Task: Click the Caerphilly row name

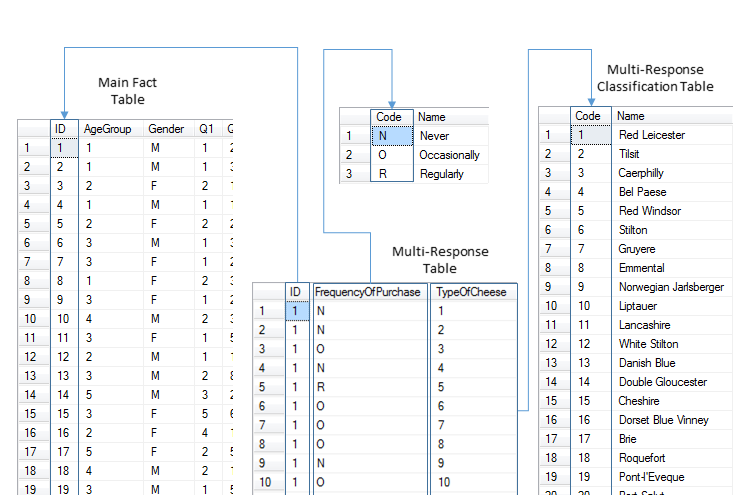Action: click(641, 173)
